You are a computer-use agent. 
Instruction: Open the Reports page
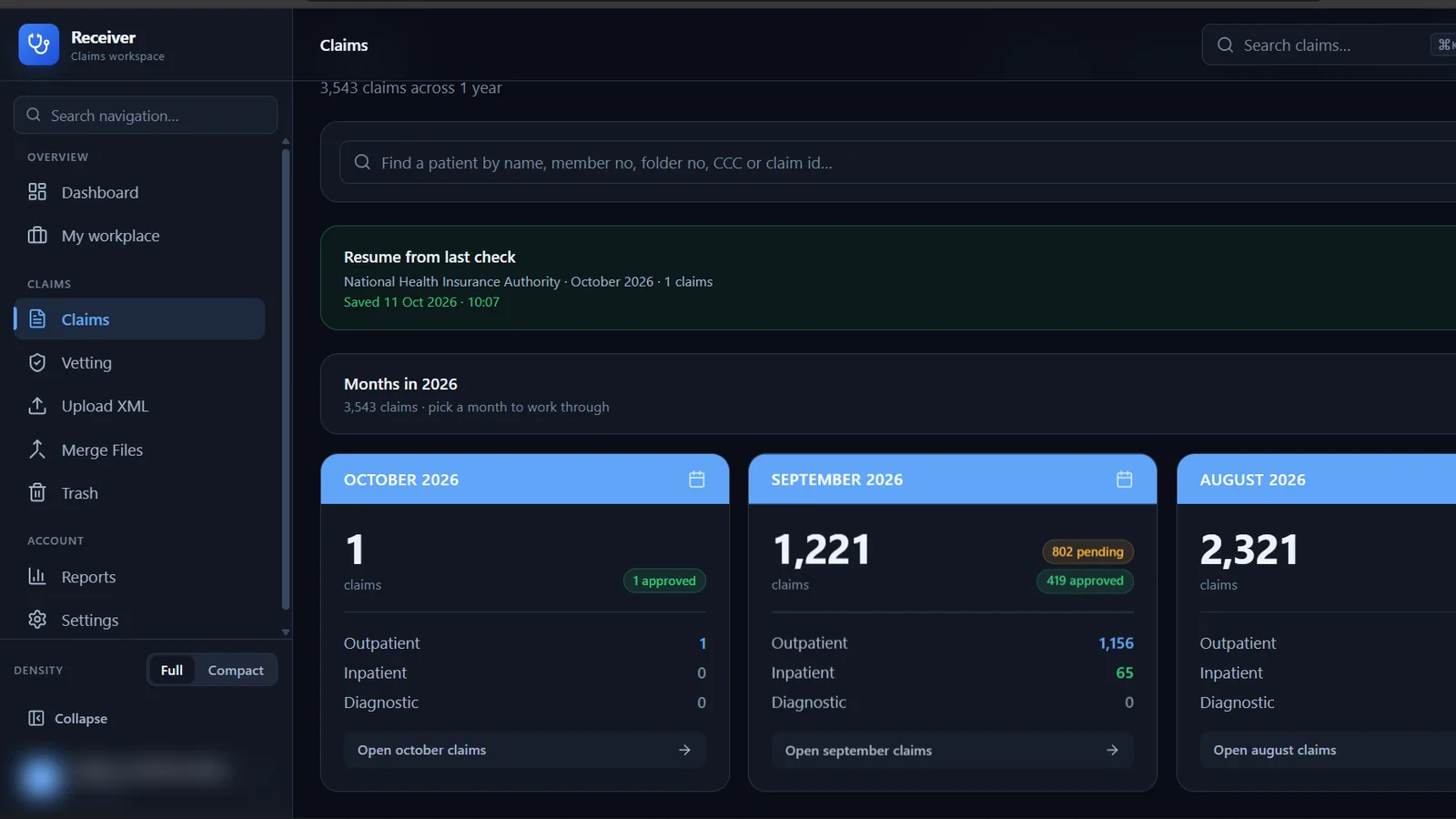click(x=139, y=577)
